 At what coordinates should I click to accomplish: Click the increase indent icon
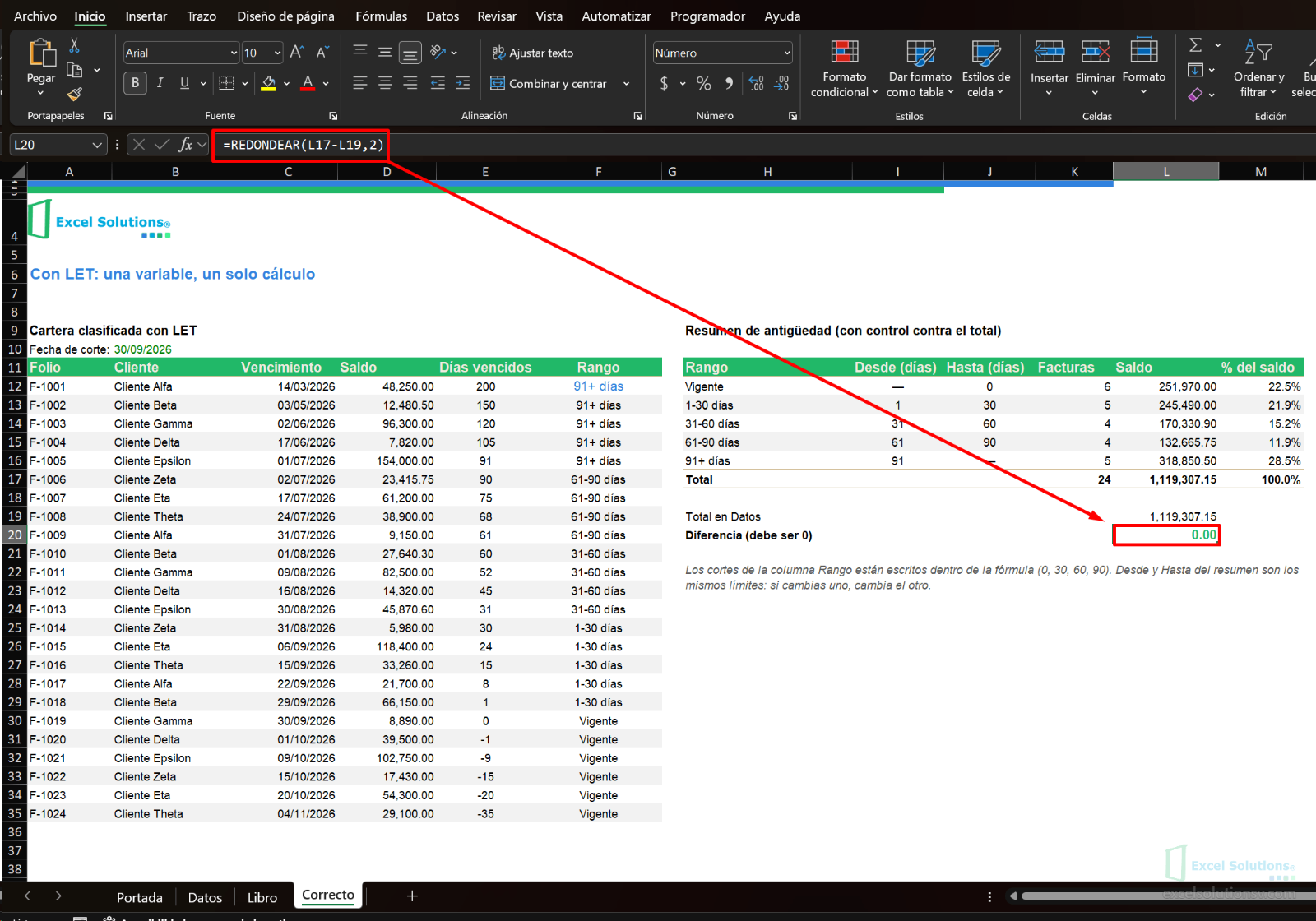[x=463, y=83]
